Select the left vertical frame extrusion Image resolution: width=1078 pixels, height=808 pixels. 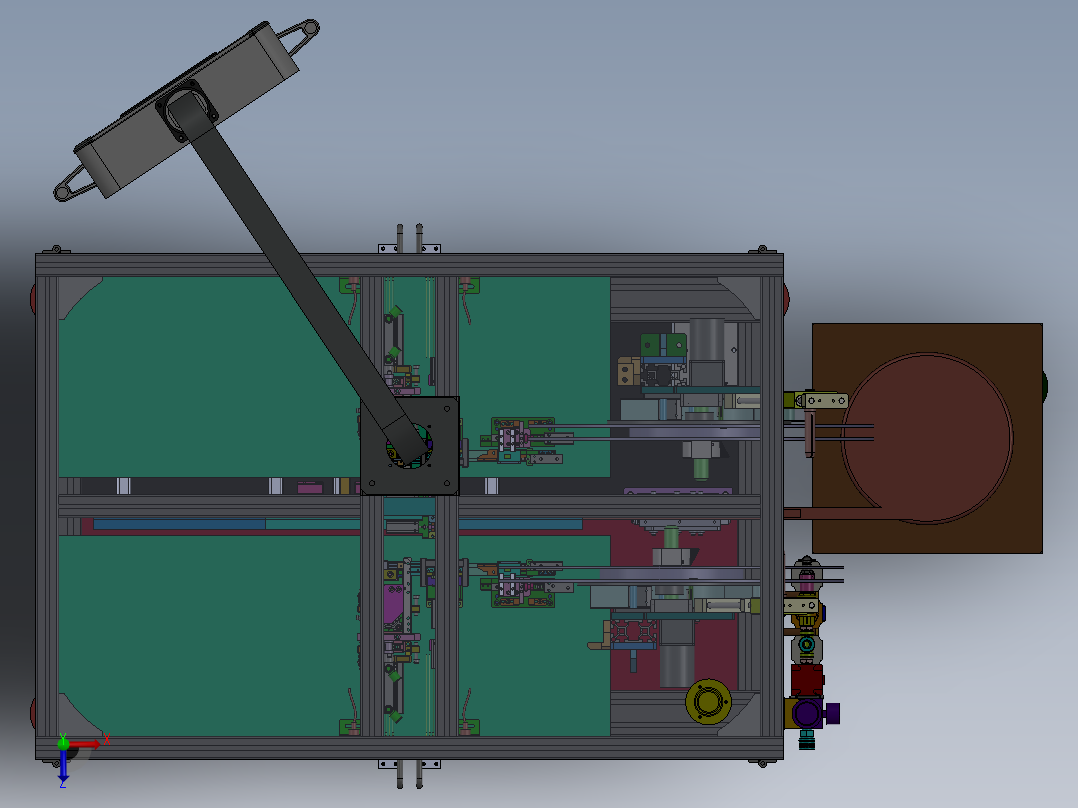[x=47, y=507]
